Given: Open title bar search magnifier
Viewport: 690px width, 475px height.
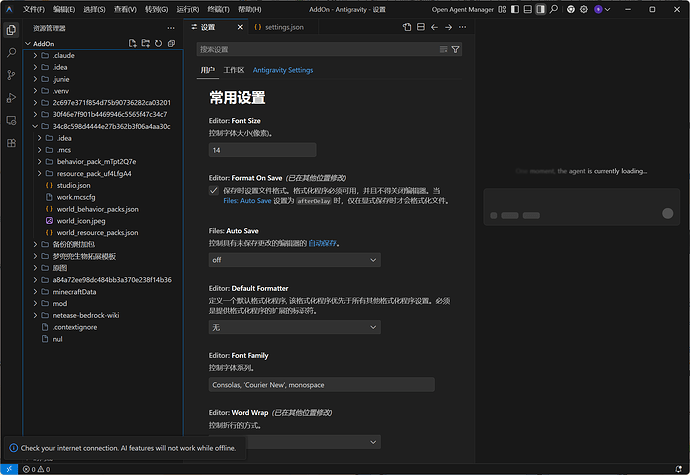Looking at the screenshot, I should click(x=554, y=9).
